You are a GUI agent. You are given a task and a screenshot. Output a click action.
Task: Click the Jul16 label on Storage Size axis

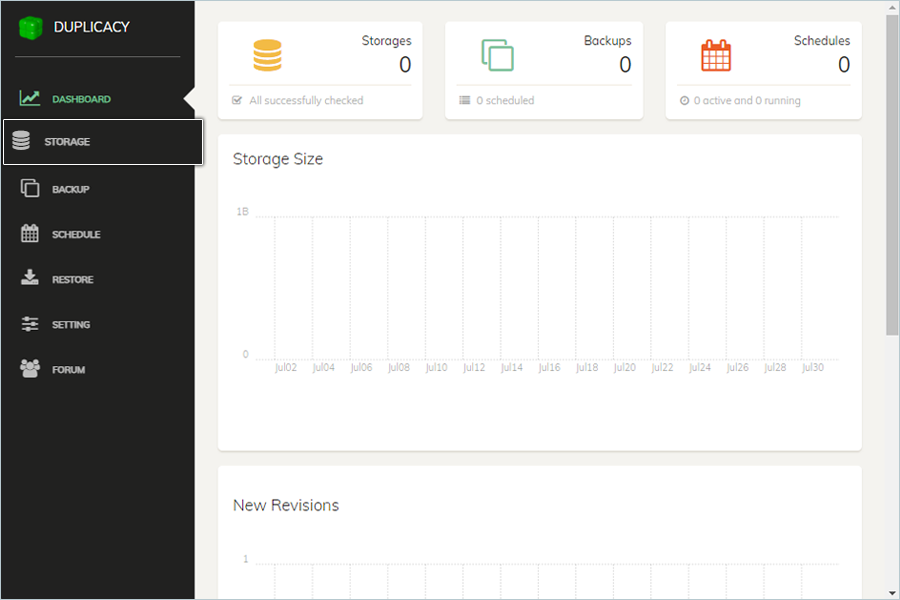click(549, 367)
